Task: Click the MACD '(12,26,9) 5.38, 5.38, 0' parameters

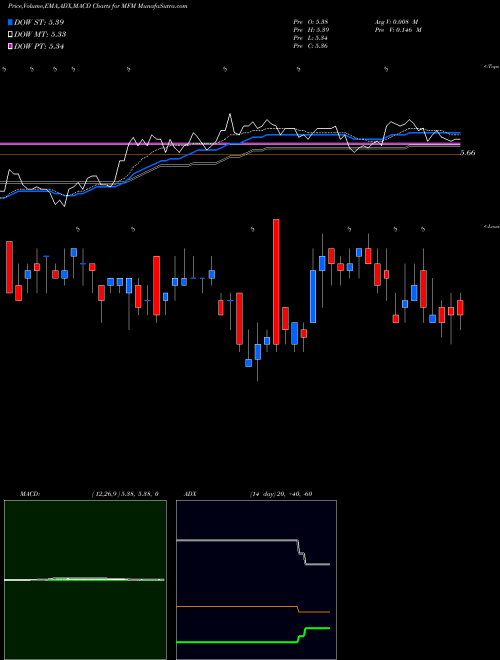Action: click(125, 494)
